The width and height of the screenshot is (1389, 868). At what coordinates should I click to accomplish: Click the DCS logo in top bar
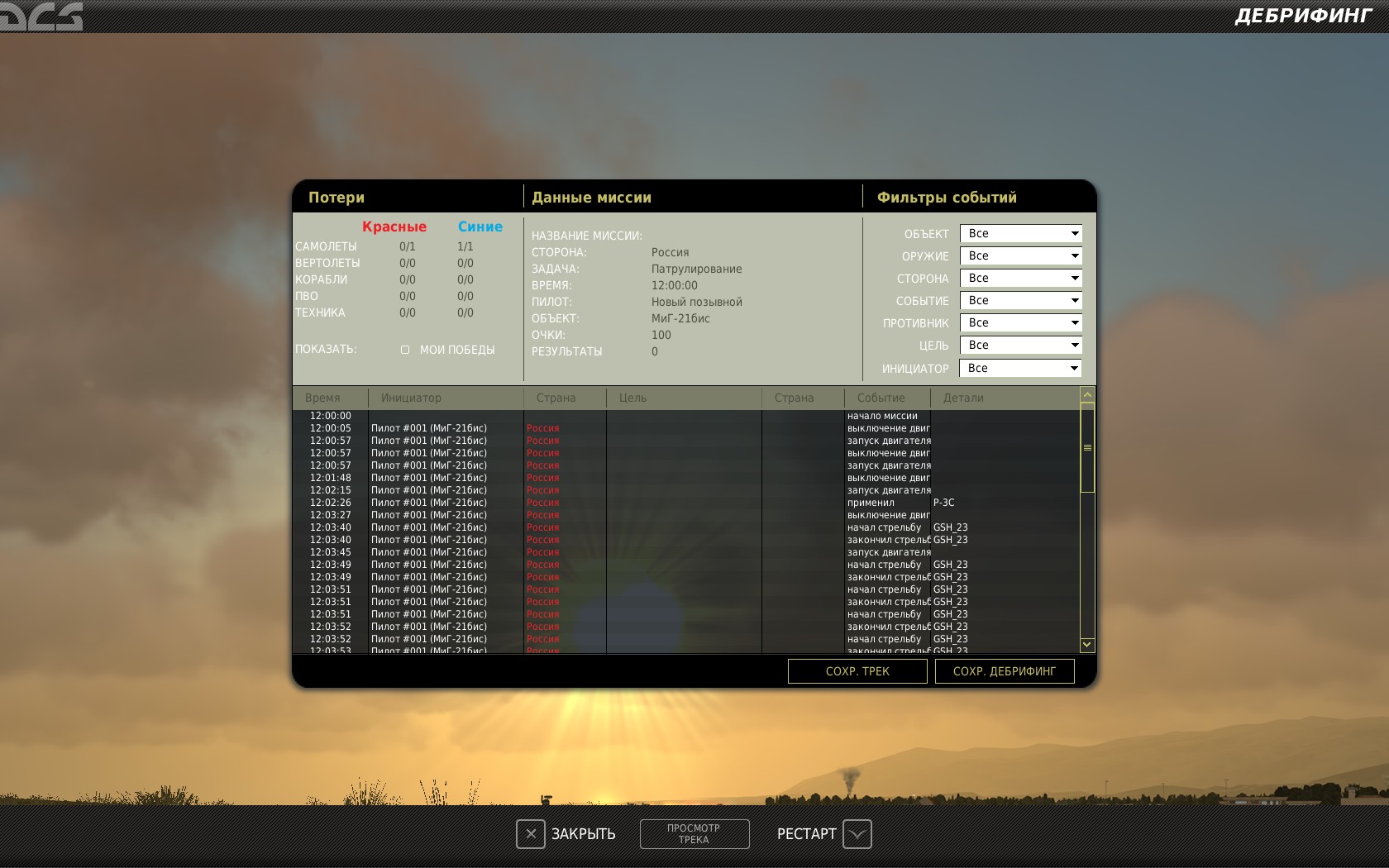(41, 16)
